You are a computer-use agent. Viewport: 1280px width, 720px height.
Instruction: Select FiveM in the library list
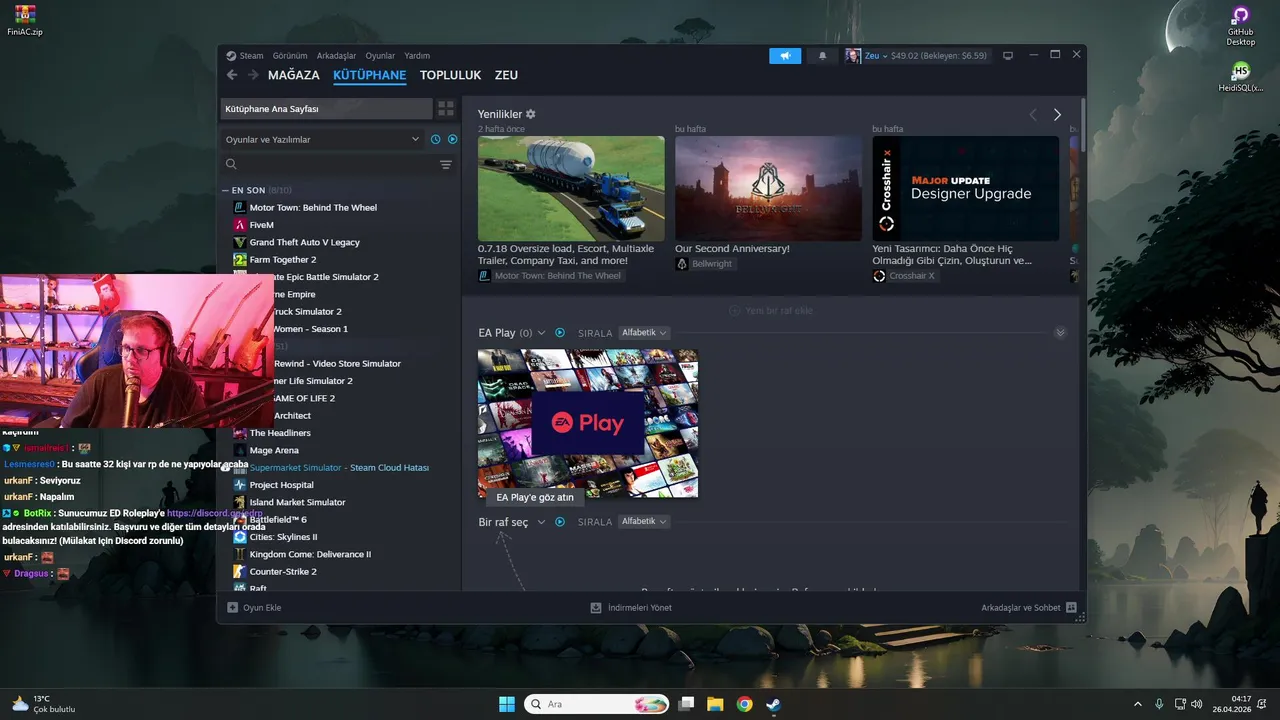(261, 225)
